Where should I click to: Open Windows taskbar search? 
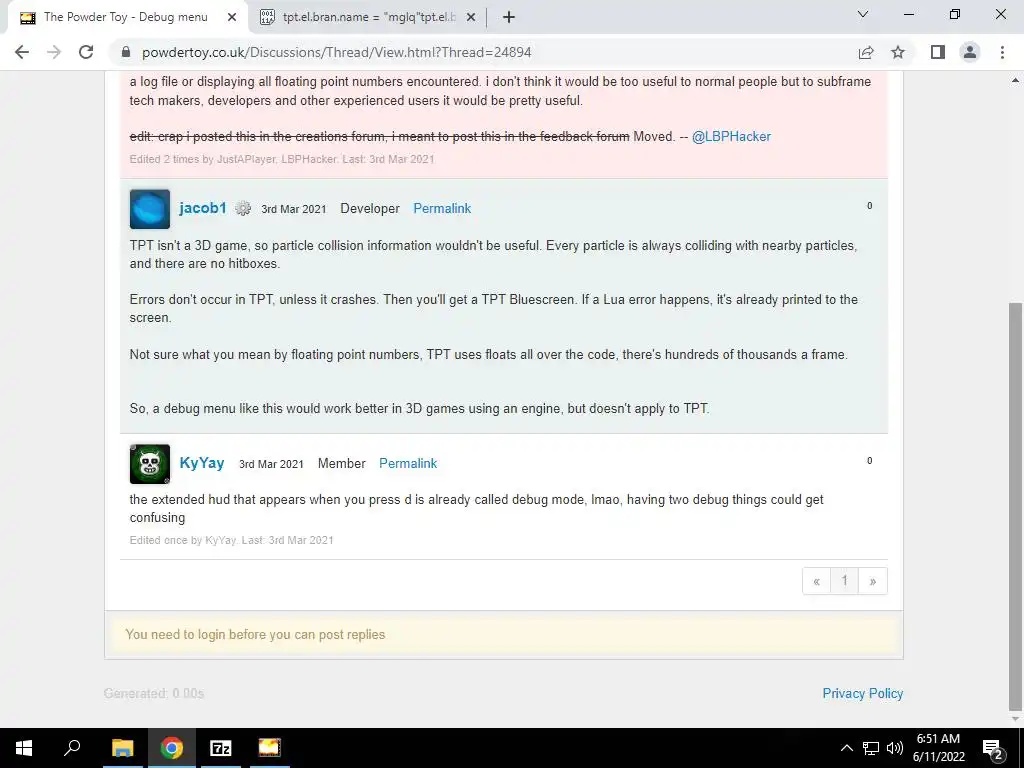pyautogui.click(x=72, y=748)
